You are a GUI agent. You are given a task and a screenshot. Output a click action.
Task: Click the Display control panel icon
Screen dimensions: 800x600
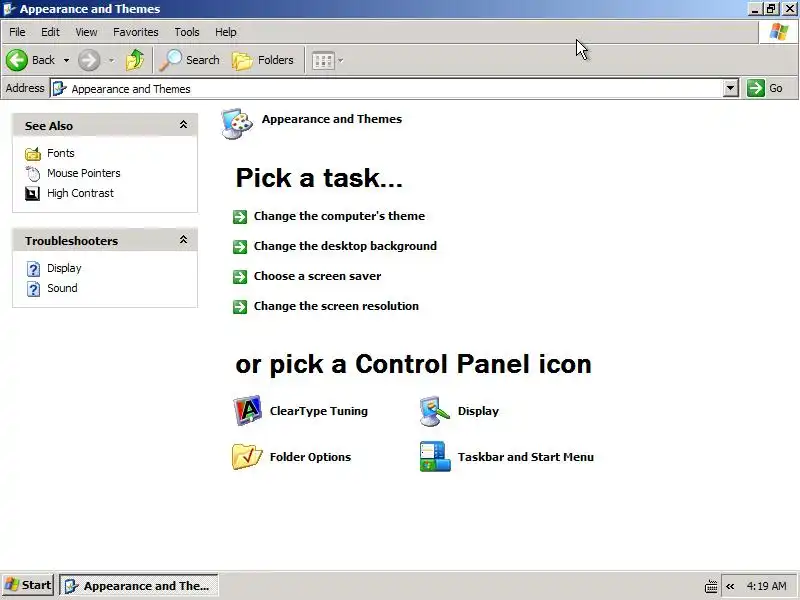435,410
